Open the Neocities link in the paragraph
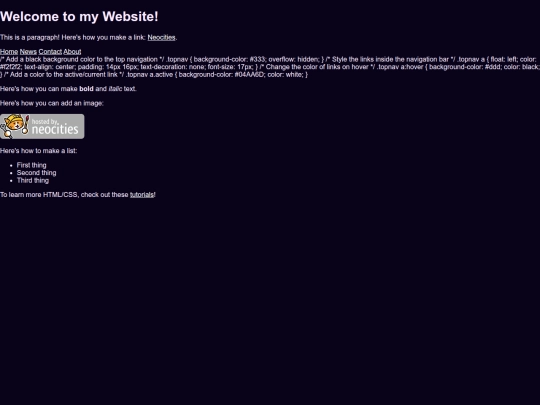540x405 pixels. click(162, 38)
